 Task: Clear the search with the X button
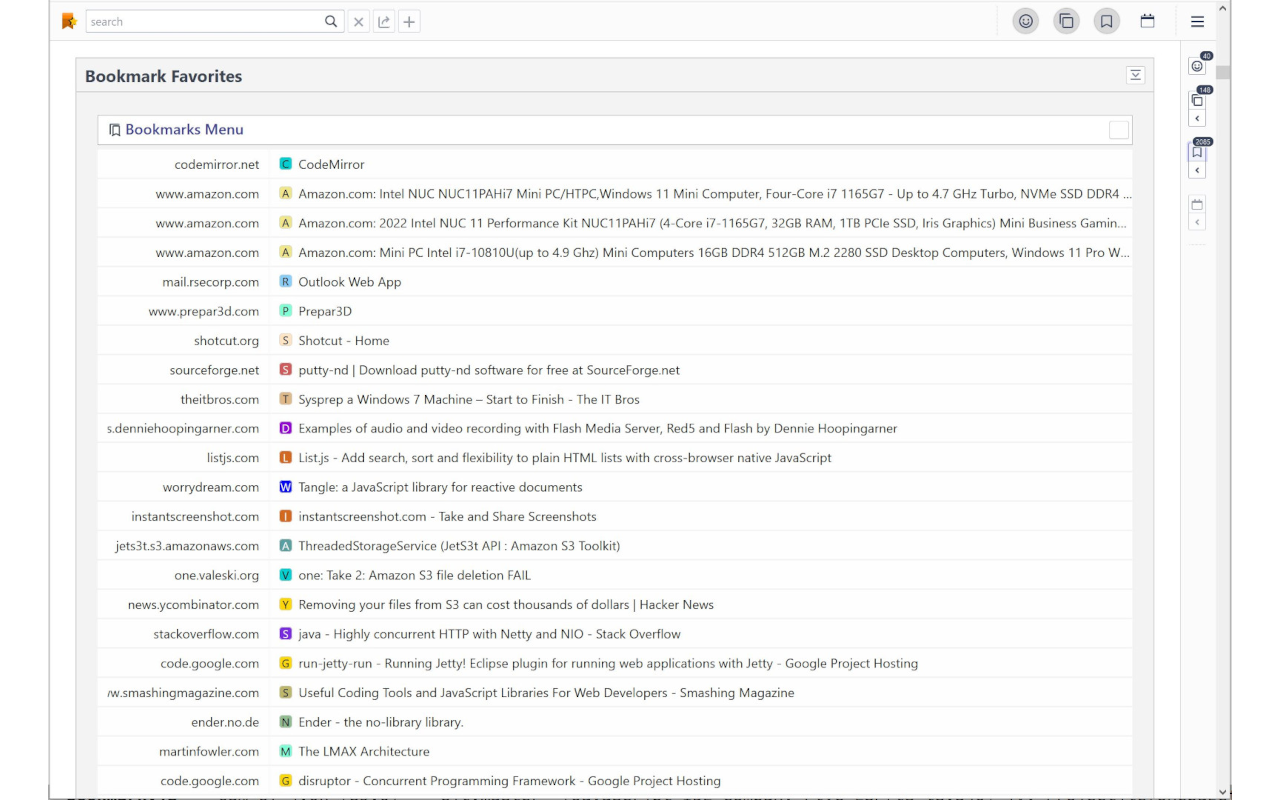coord(359,22)
